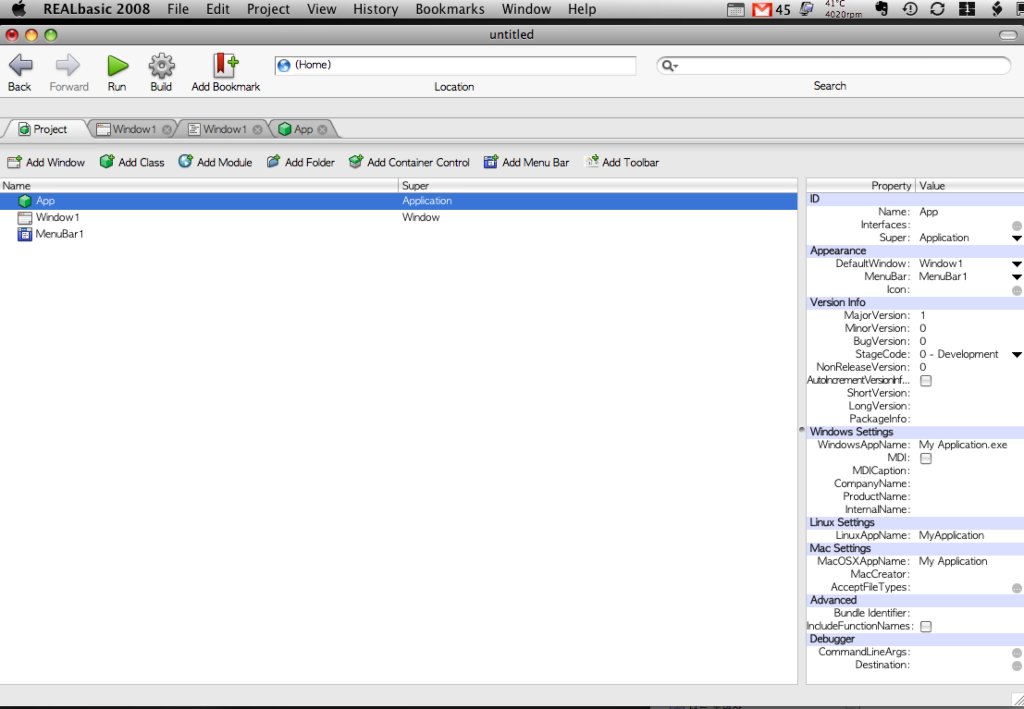Click the Location field showing (Home)
Image resolution: width=1024 pixels, height=709 pixels.
coord(455,65)
